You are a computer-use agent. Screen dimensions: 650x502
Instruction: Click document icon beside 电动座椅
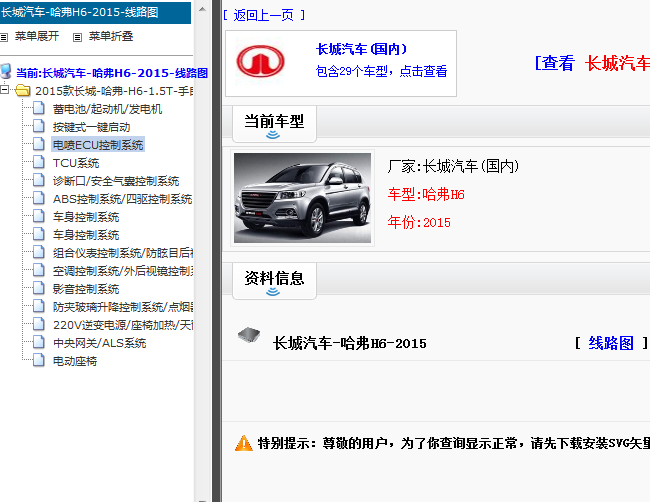tap(39, 360)
